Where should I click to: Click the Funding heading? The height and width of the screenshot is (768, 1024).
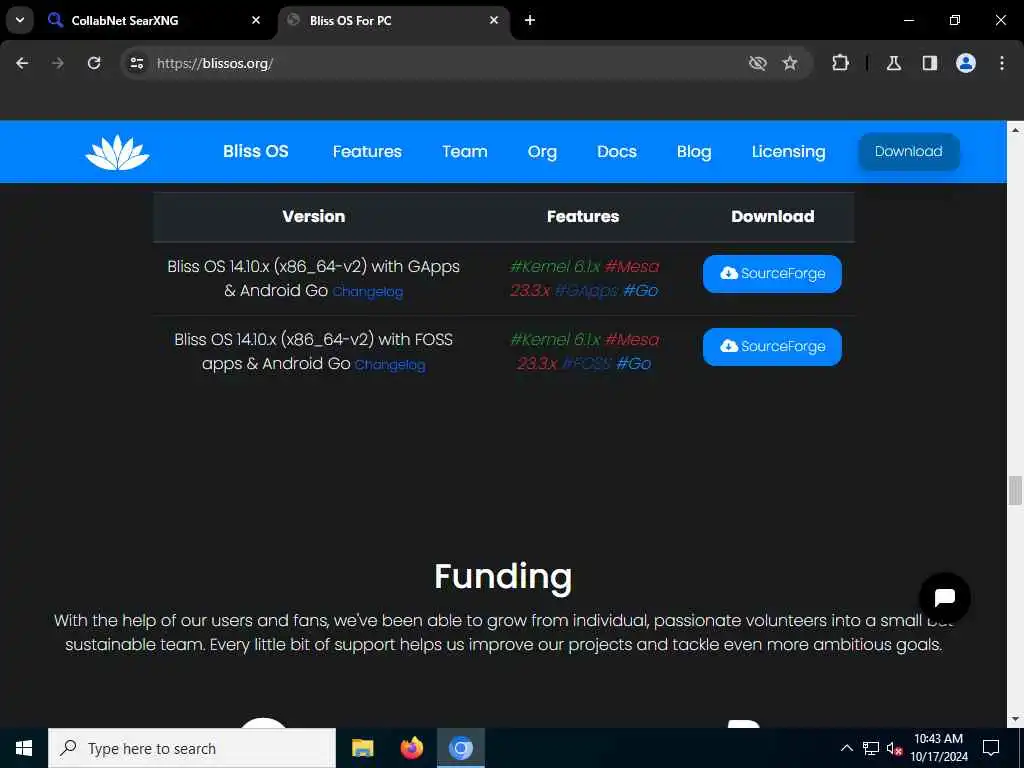(503, 577)
